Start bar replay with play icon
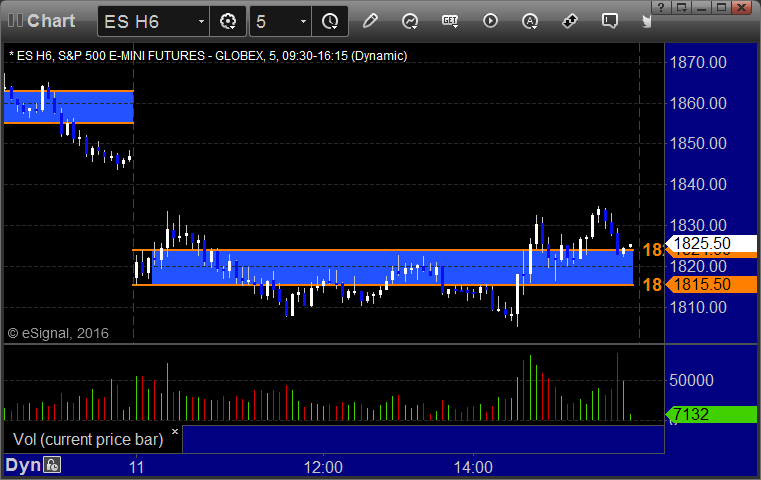761x480 pixels. pos(490,21)
